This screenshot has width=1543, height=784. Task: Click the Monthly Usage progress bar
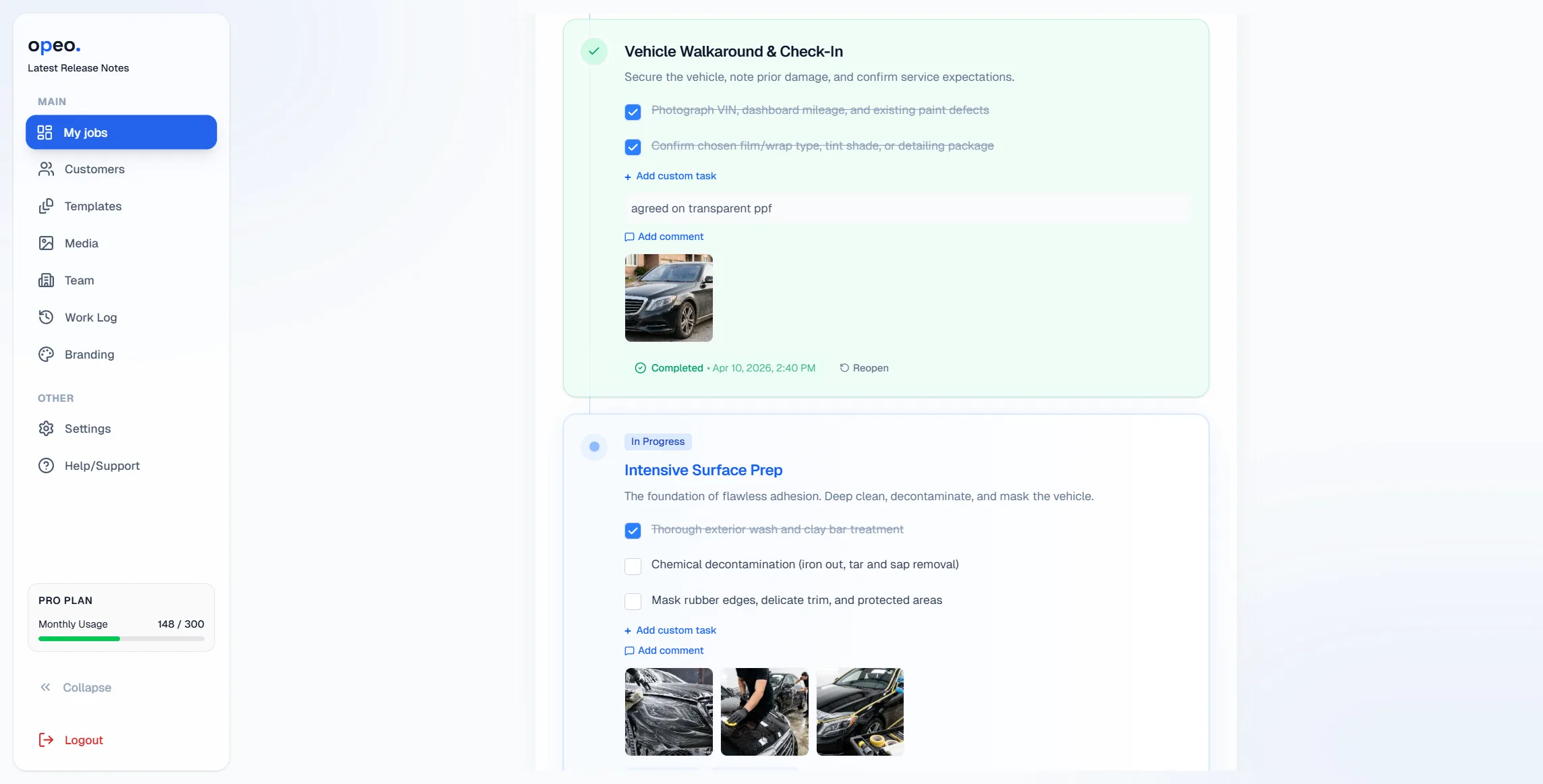[x=121, y=638]
